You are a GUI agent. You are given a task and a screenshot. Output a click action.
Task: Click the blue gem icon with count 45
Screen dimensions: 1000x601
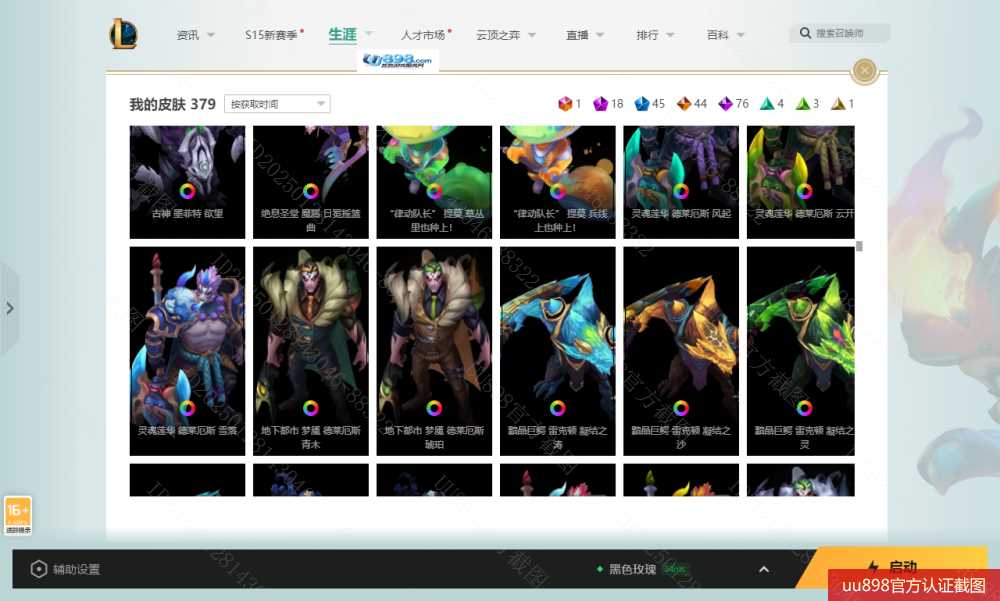642,103
